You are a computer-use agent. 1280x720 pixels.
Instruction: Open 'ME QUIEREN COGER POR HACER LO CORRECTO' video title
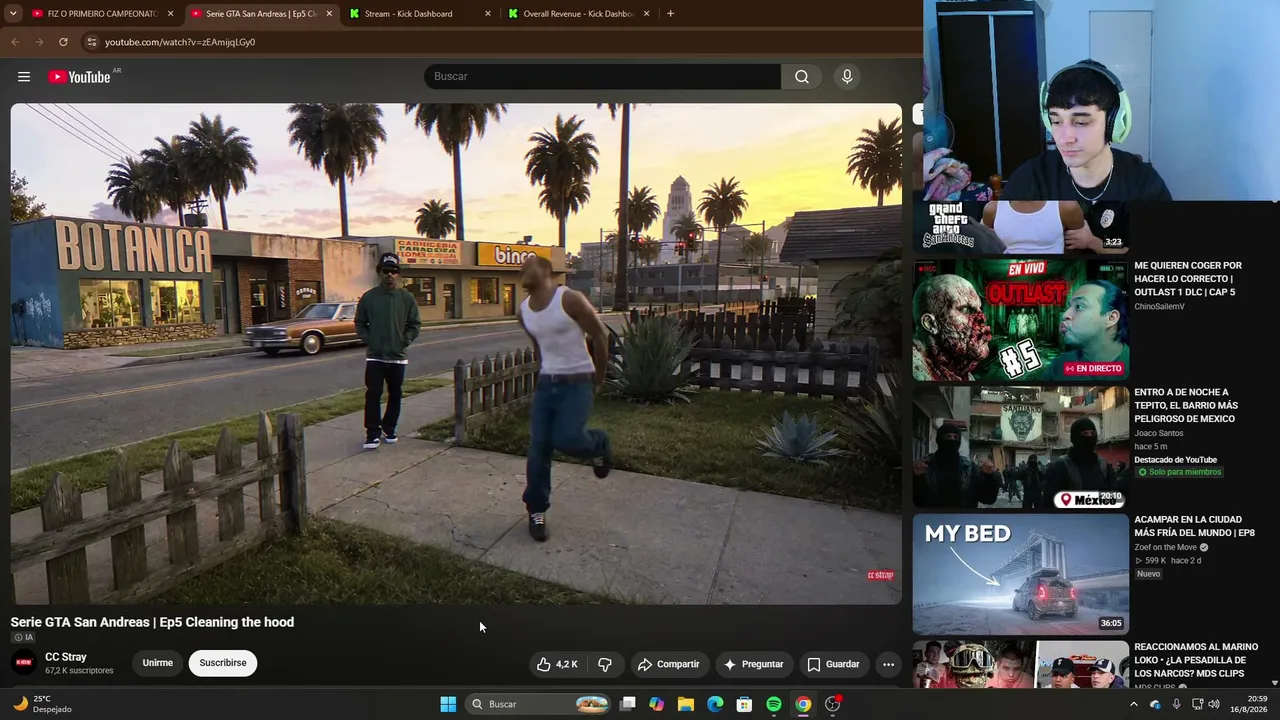(x=1189, y=279)
